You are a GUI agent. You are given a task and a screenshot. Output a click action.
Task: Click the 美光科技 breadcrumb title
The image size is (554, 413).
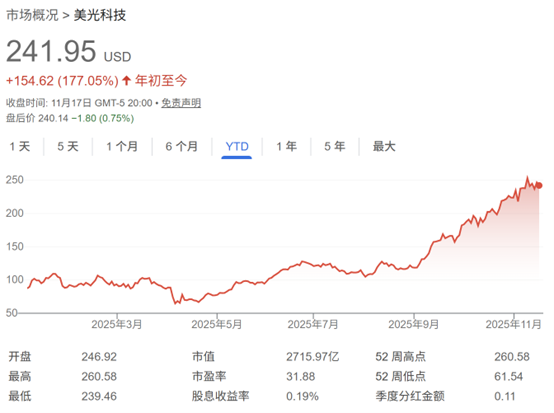pyautogui.click(x=100, y=15)
